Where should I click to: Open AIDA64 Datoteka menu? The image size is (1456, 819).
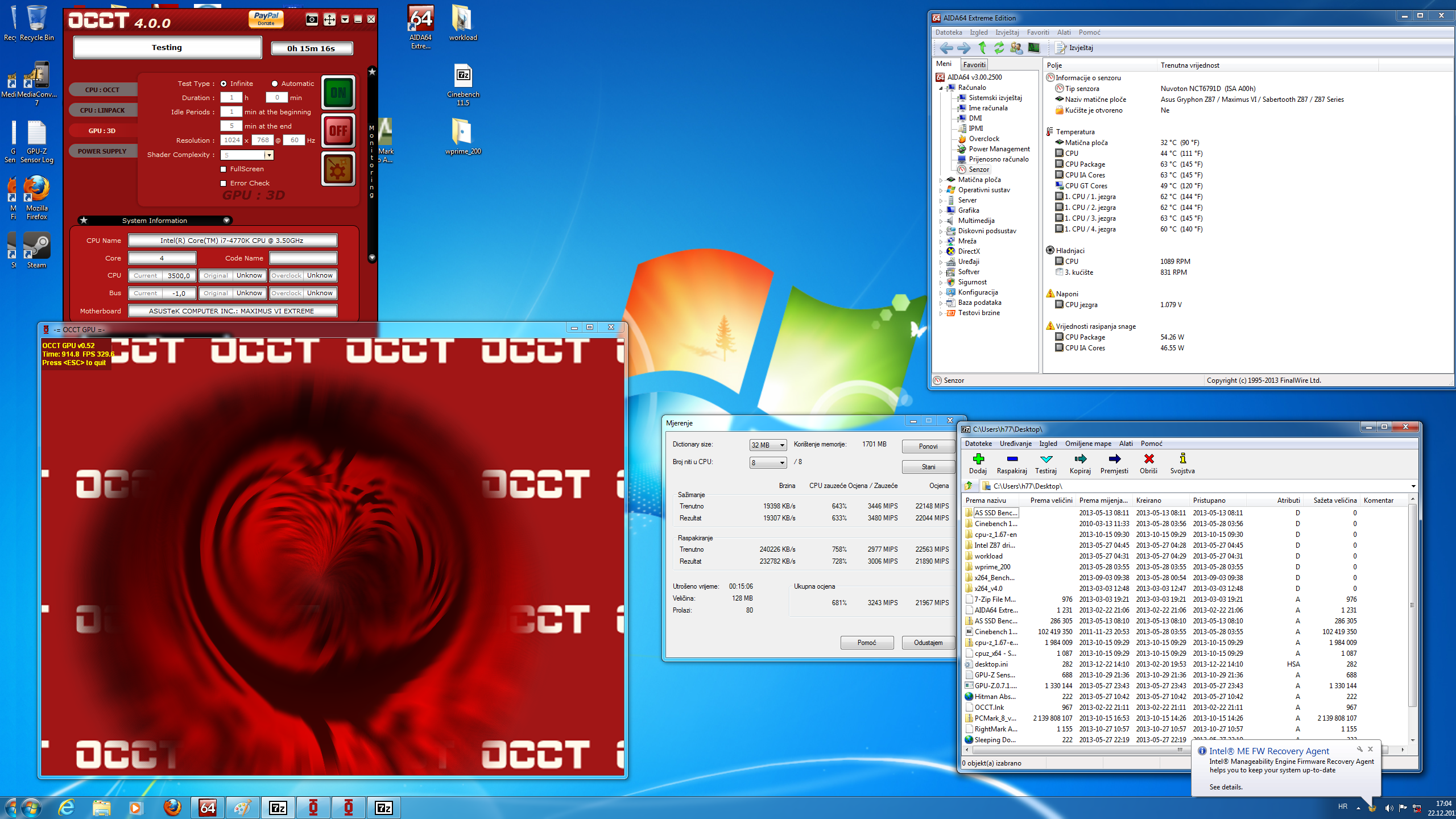[949, 32]
